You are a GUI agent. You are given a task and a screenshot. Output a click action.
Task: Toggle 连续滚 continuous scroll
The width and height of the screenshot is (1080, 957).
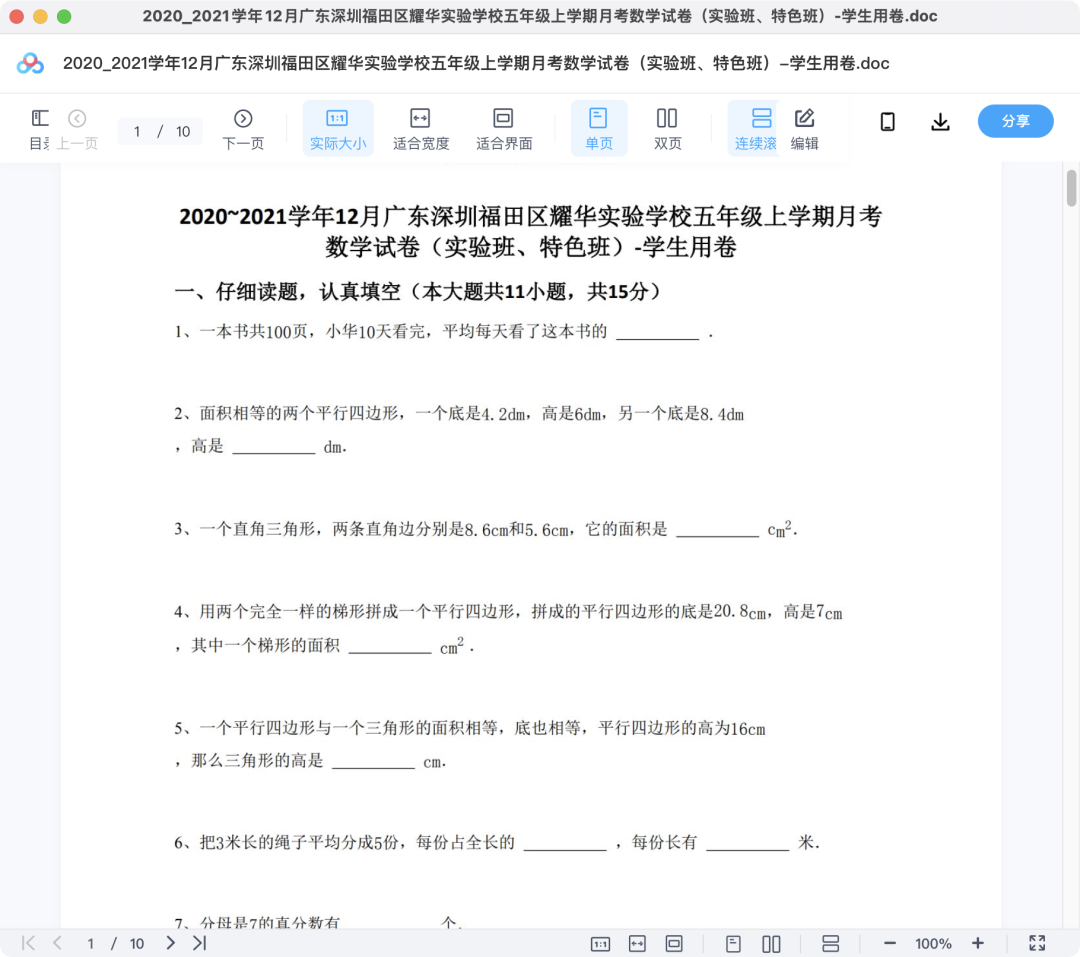tap(755, 128)
